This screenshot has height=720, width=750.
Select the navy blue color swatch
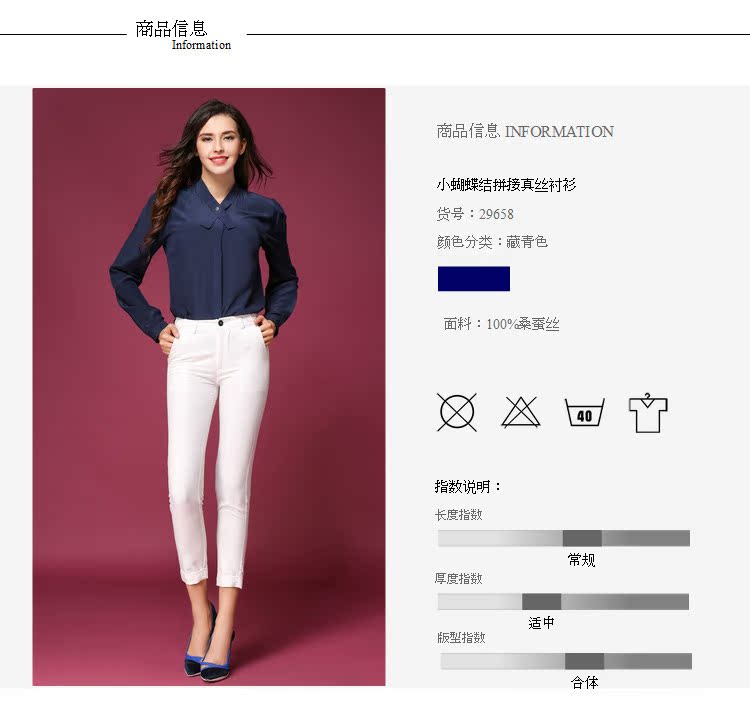pos(474,278)
